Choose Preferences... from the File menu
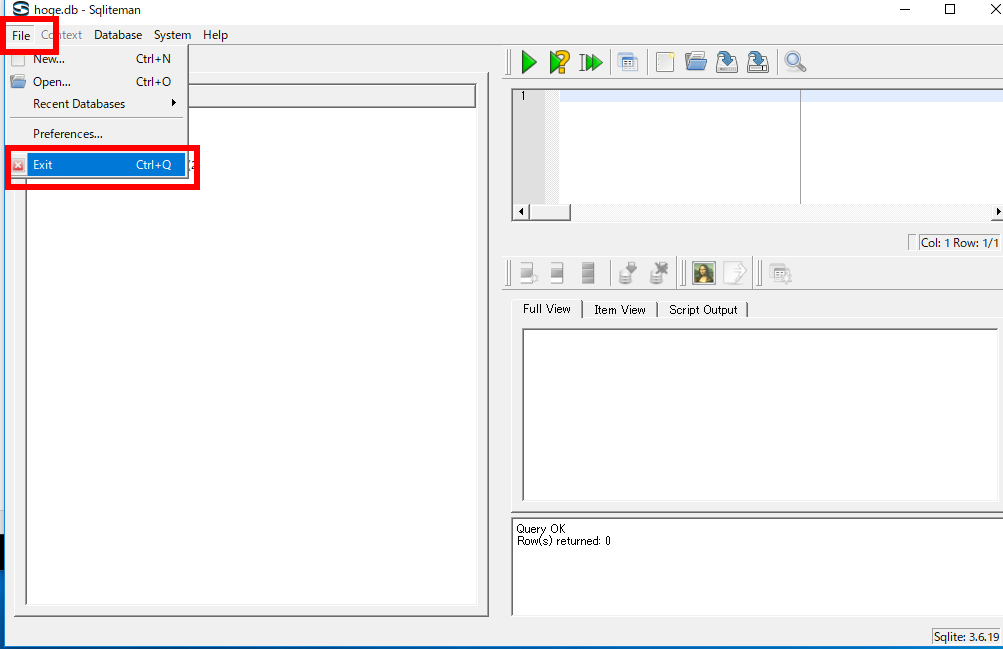This screenshot has width=1003, height=649. pyautogui.click(x=97, y=134)
